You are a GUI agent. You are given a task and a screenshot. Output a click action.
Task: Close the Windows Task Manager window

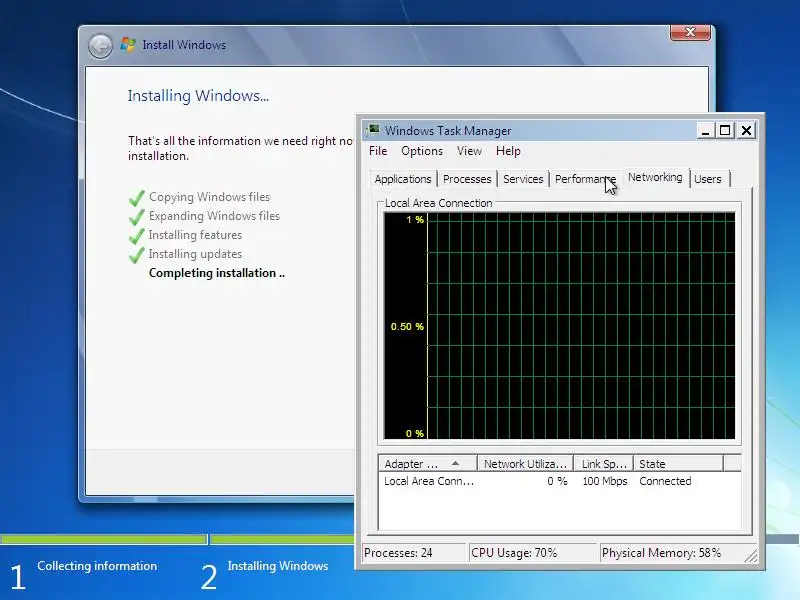point(746,131)
